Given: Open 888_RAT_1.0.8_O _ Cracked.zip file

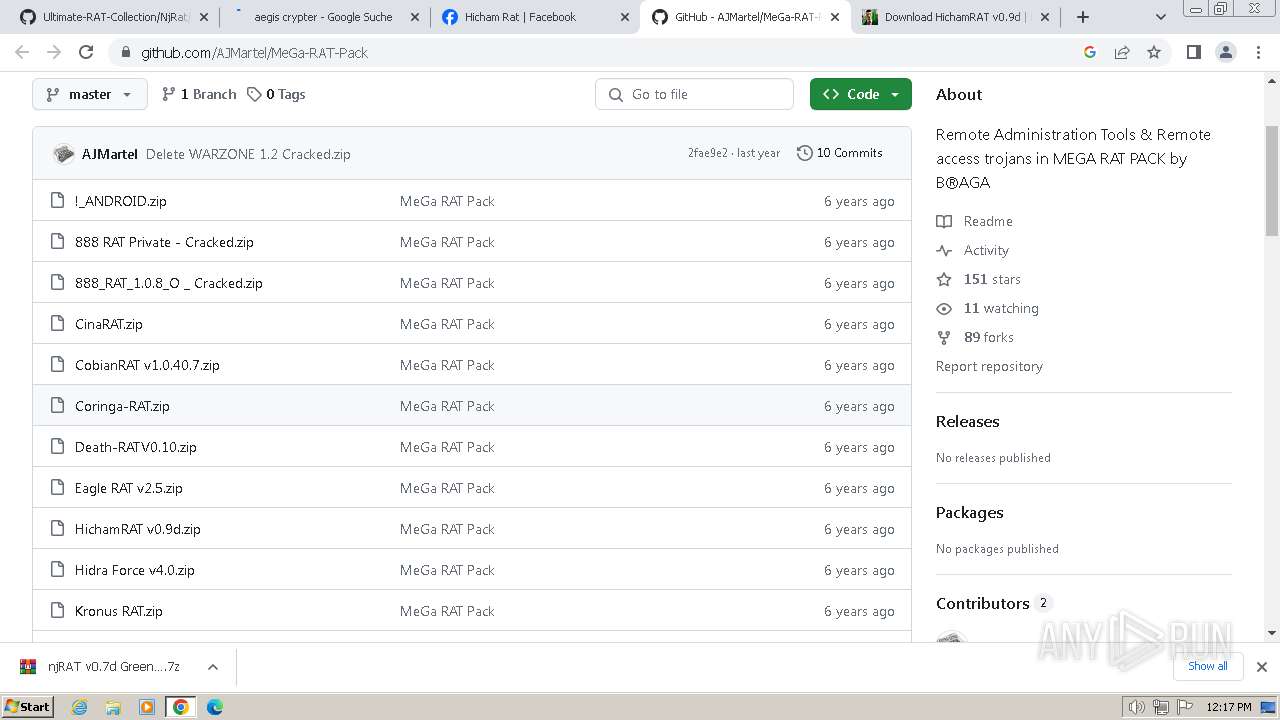Looking at the screenshot, I should click(x=169, y=283).
